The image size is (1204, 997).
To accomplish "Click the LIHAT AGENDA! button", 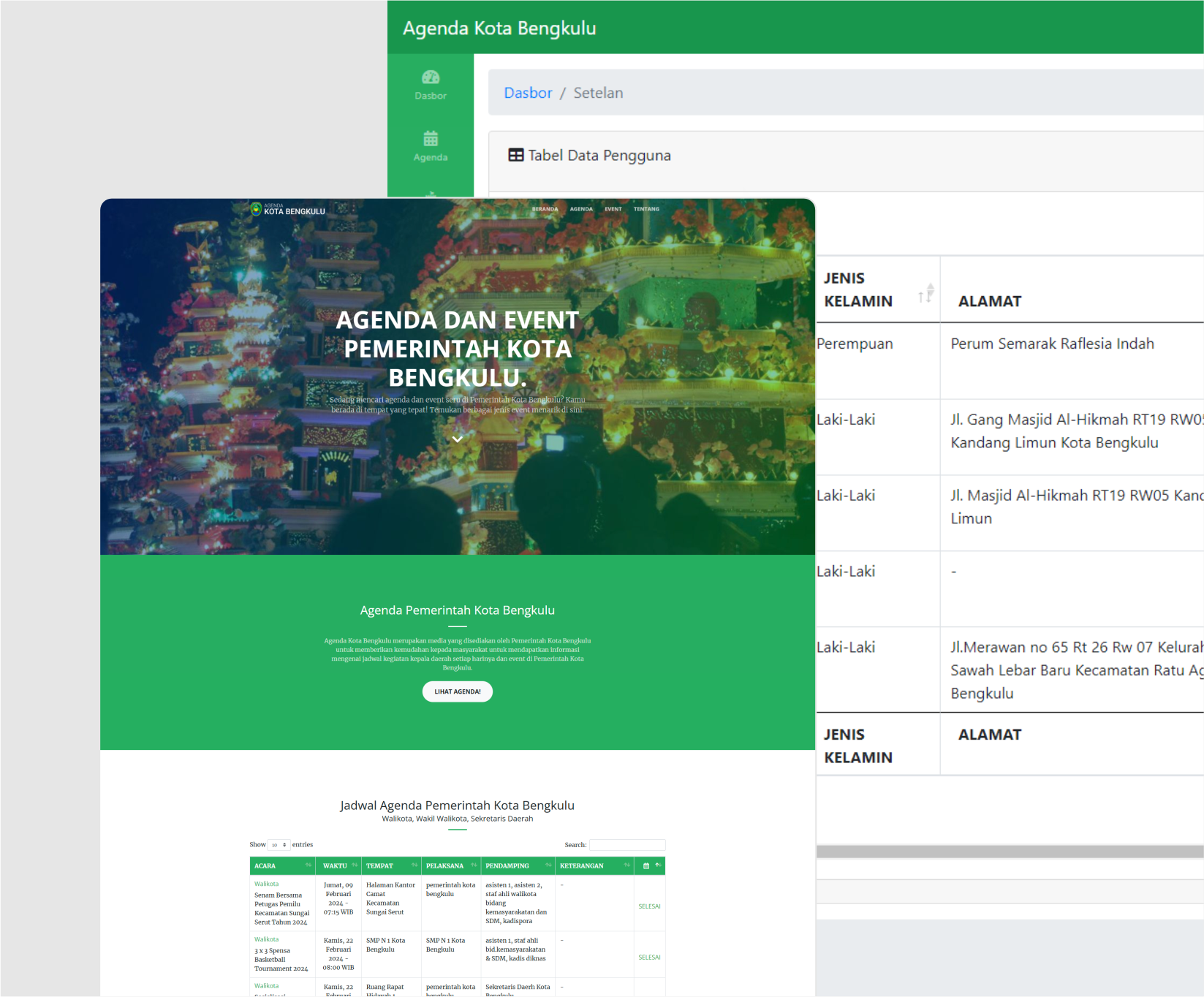I will [x=458, y=691].
